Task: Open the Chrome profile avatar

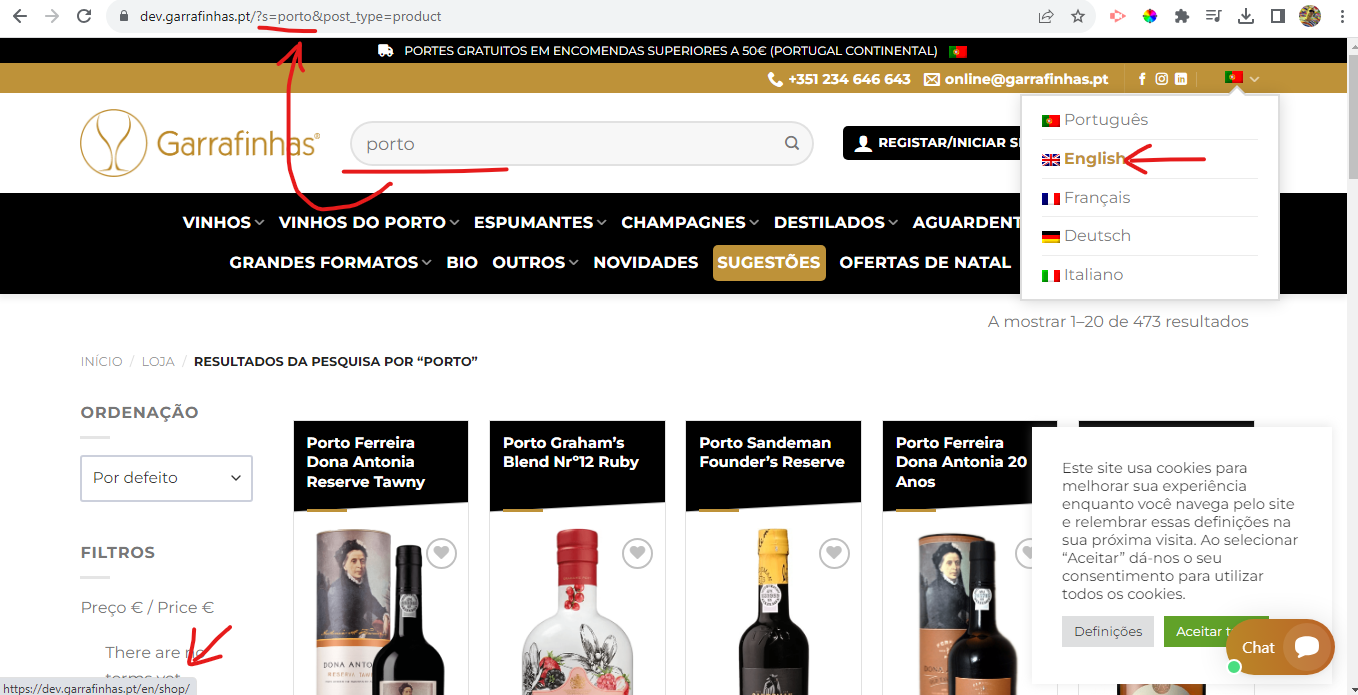Action: coord(1310,16)
